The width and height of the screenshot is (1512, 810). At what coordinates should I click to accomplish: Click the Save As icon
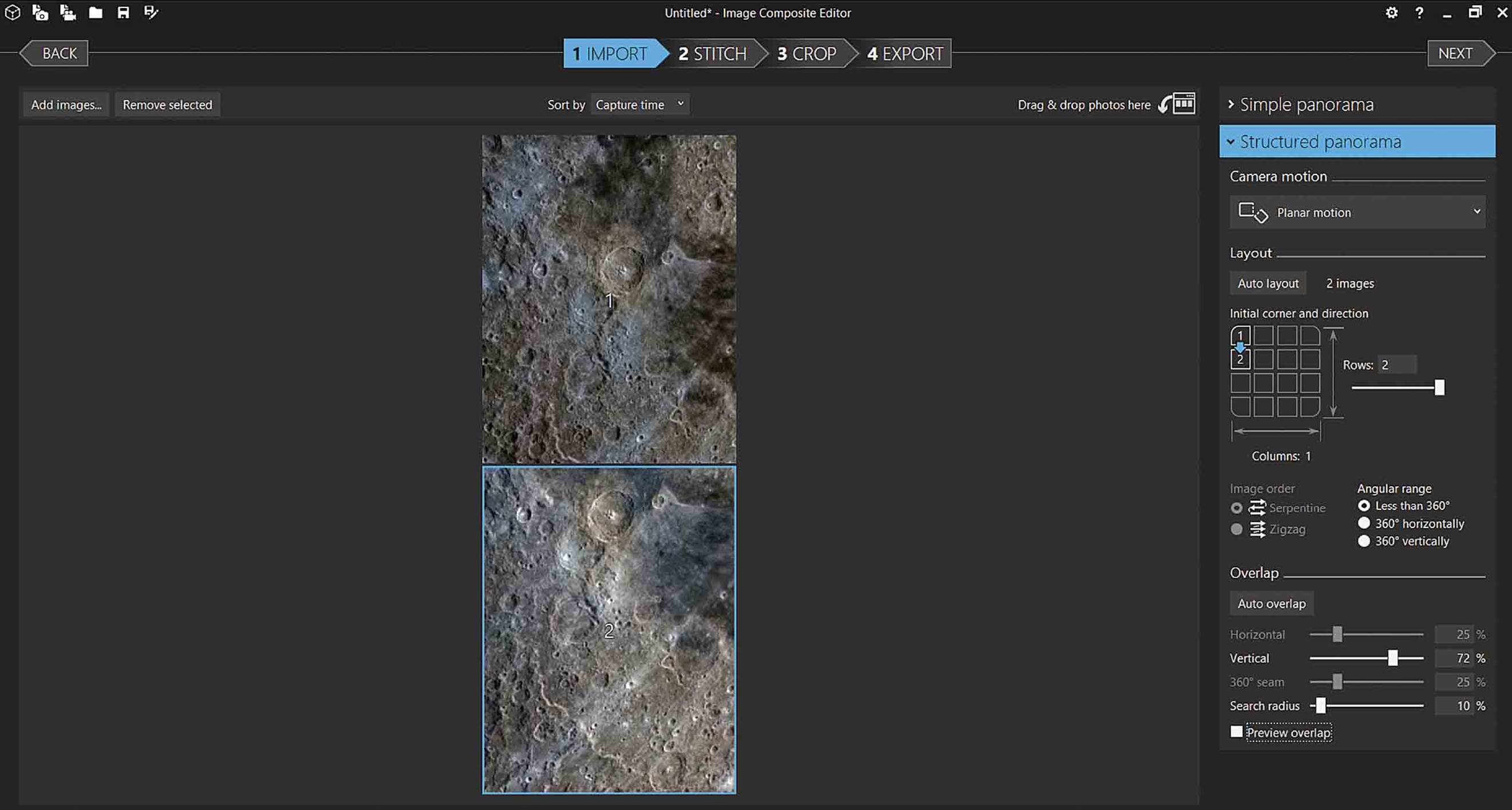pos(151,13)
